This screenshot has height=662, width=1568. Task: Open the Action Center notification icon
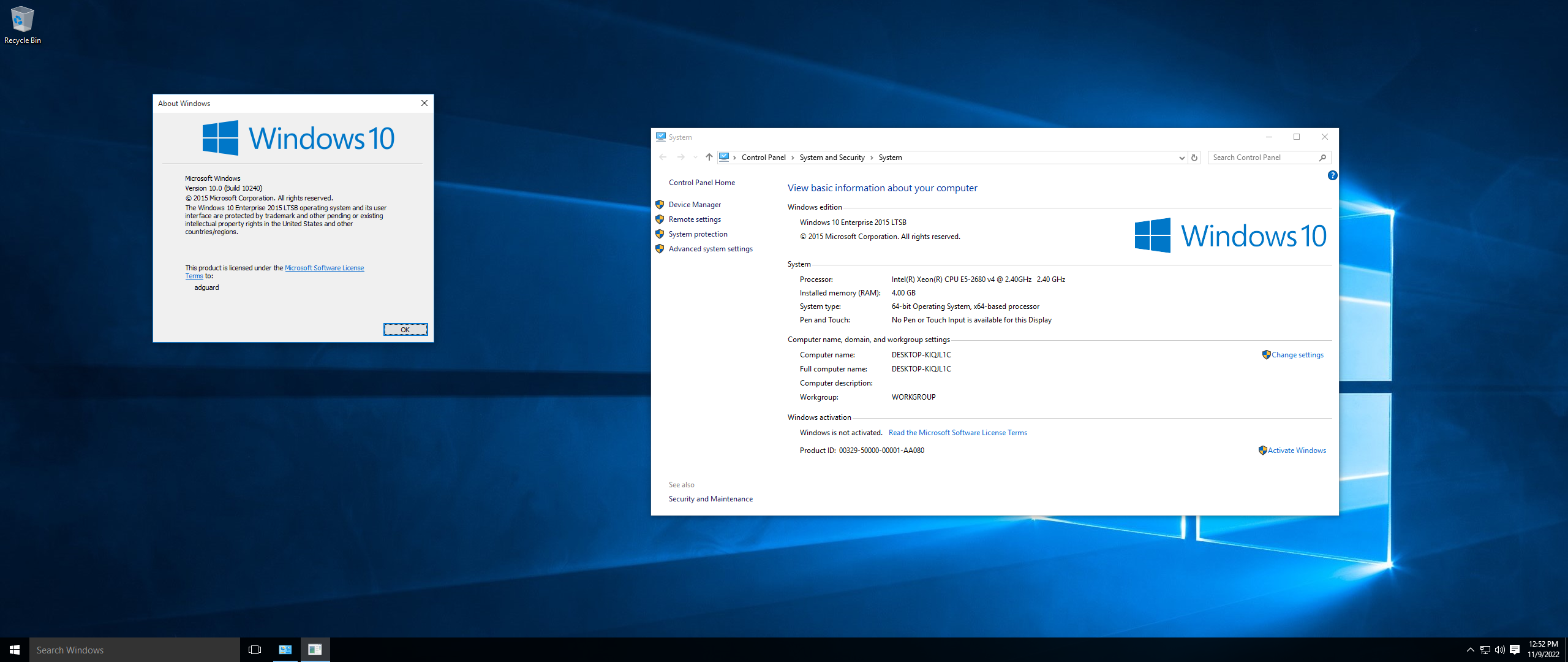(x=1515, y=650)
